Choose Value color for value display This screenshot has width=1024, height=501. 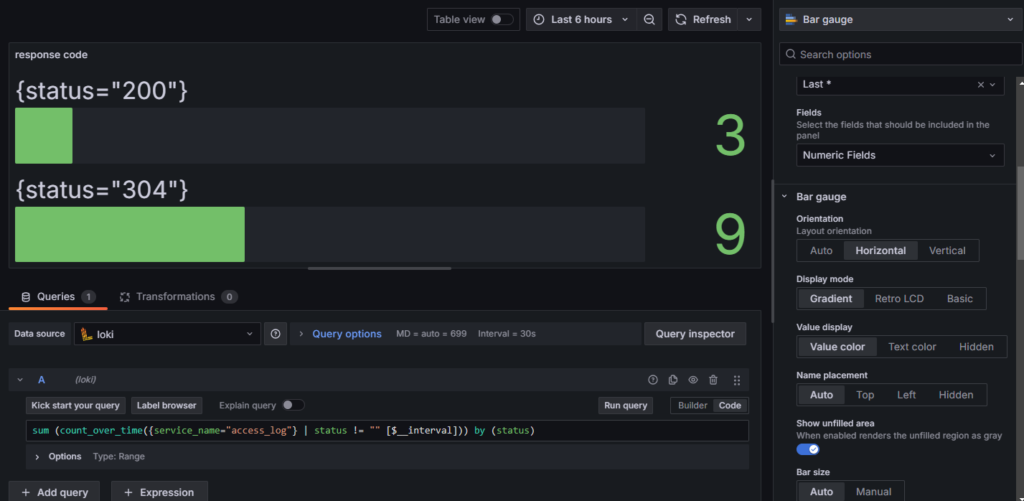pos(837,347)
